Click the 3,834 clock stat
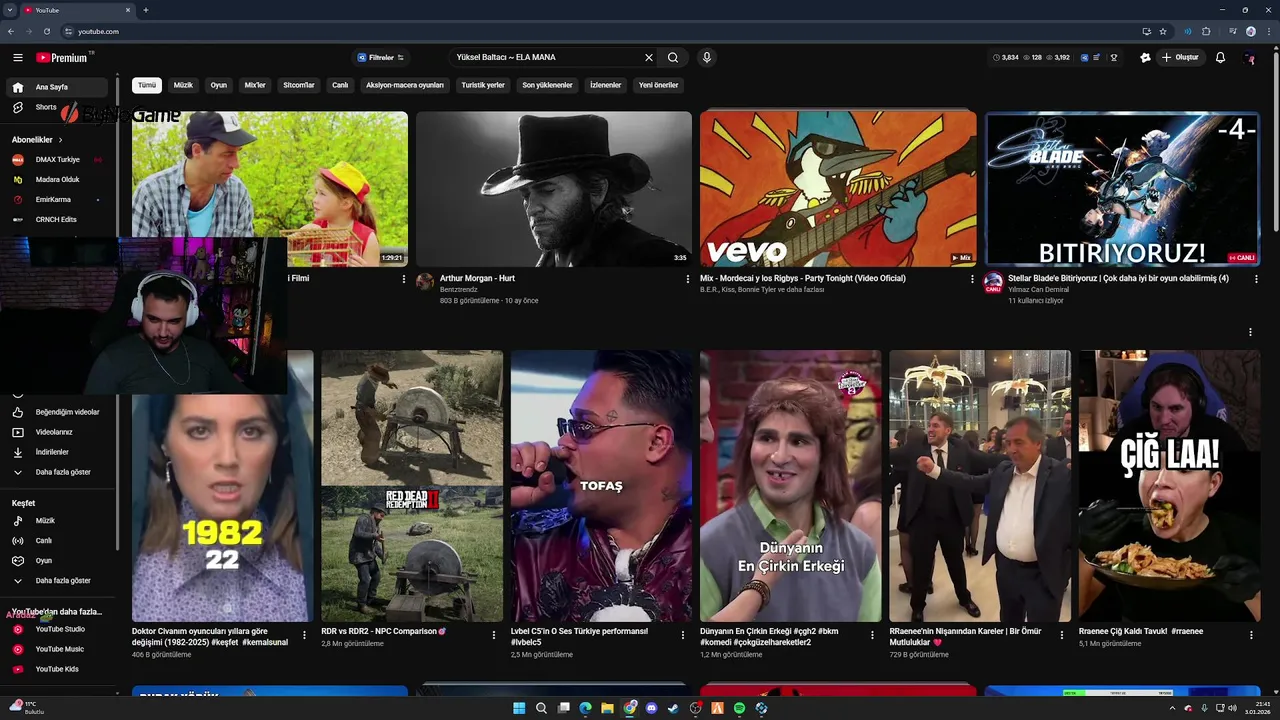The width and height of the screenshot is (1280, 720). (1005, 58)
